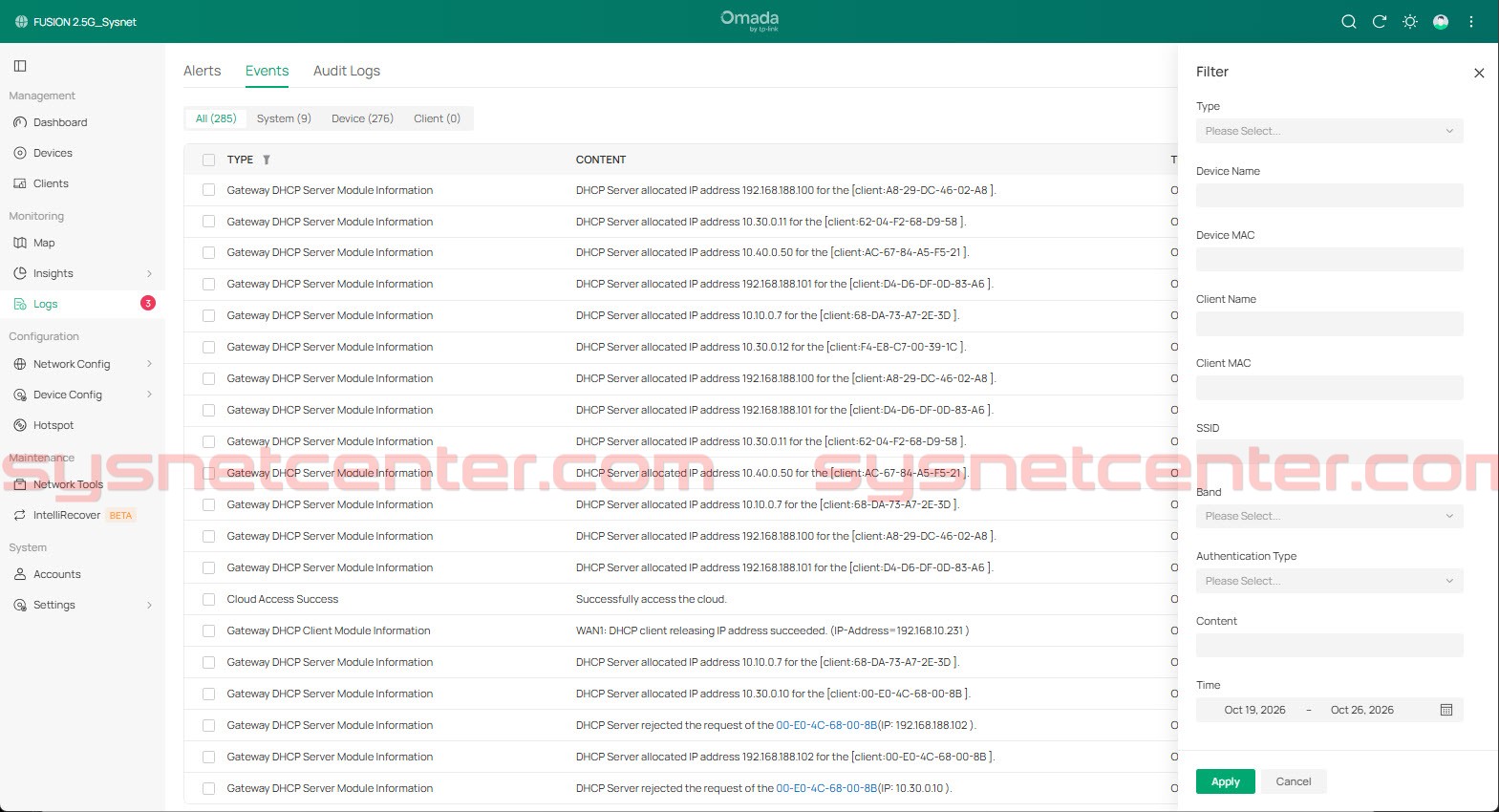Expand the Settings sidebar item
This screenshot has width=1499, height=812.
pos(149,605)
